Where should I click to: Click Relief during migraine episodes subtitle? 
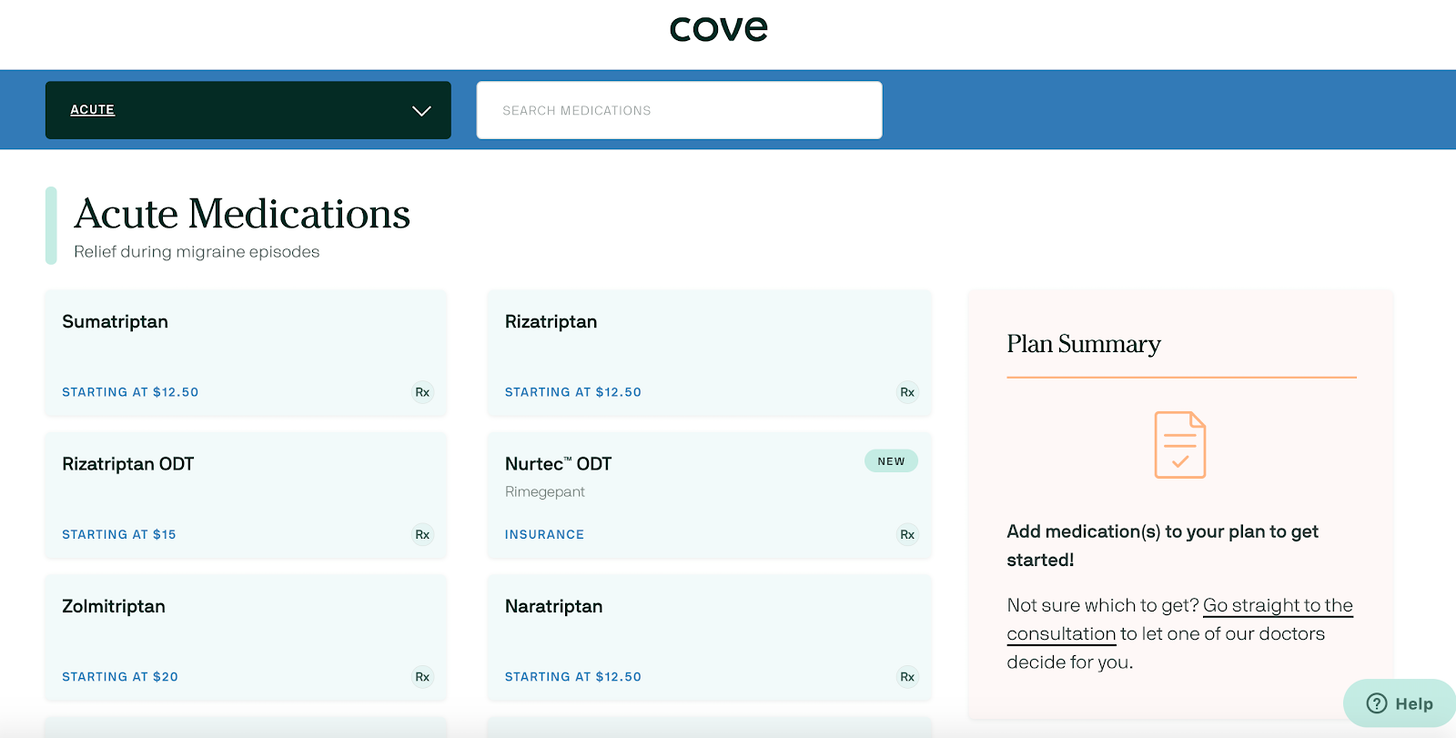point(197,252)
